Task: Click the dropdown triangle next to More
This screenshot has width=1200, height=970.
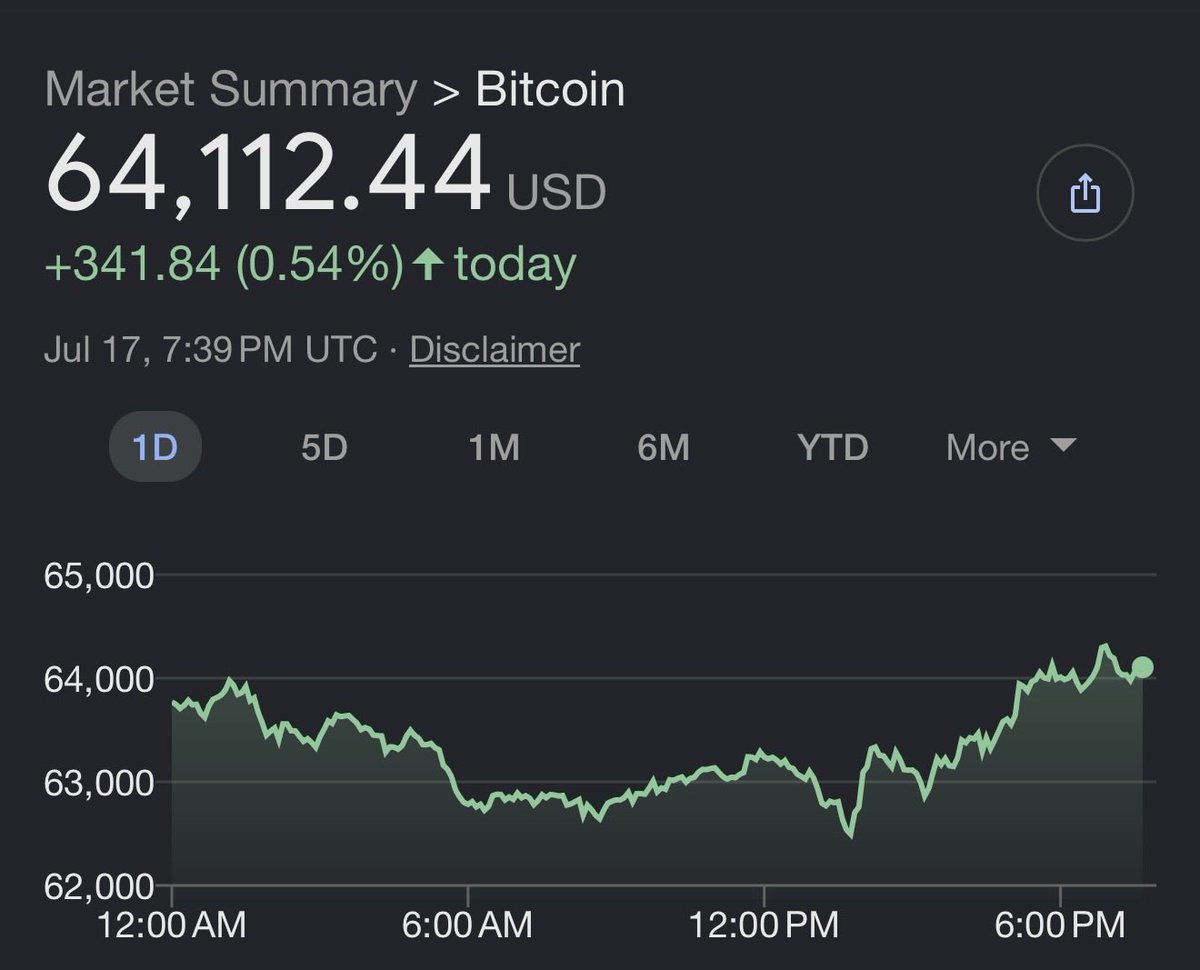Action: (1063, 444)
